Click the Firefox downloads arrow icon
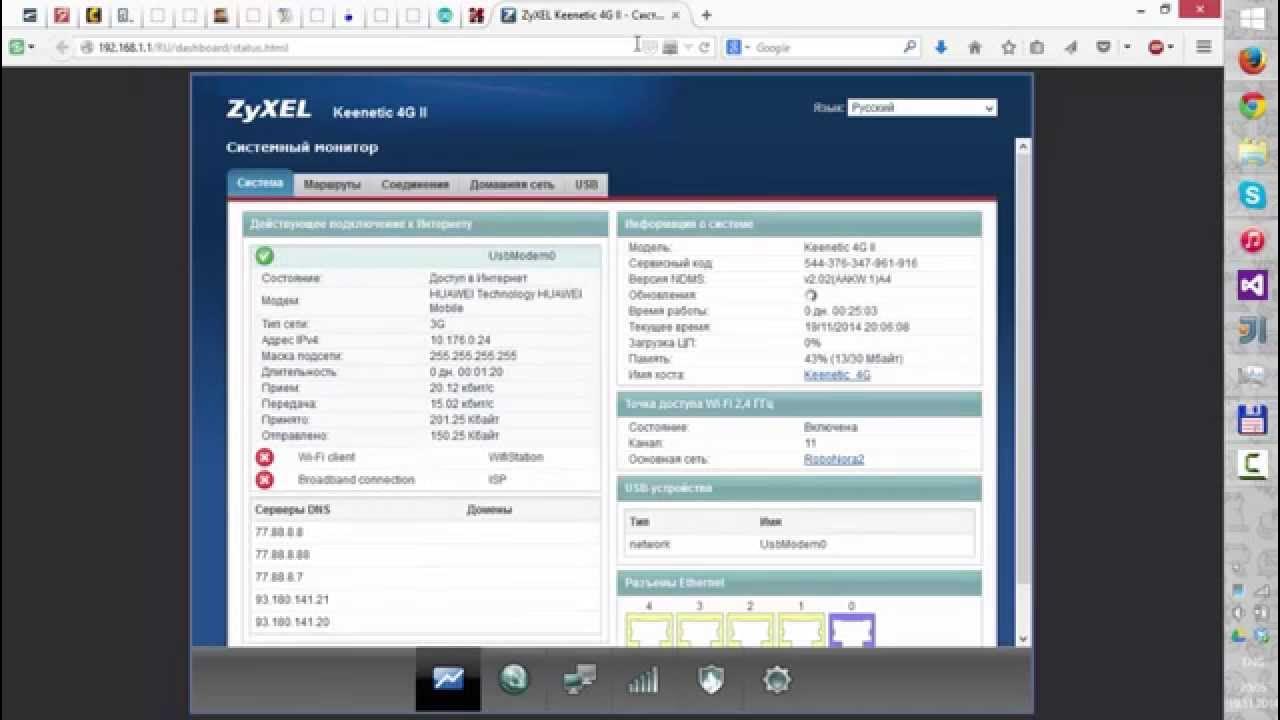The height and width of the screenshot is (720, 1280). coord(941,47)
